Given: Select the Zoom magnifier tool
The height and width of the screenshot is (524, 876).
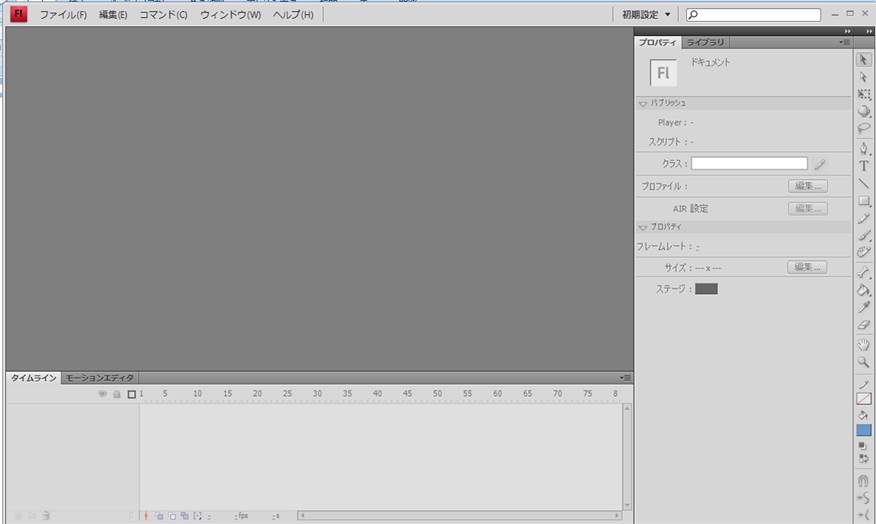Looking at the screenshot, I should pos(864,362).
